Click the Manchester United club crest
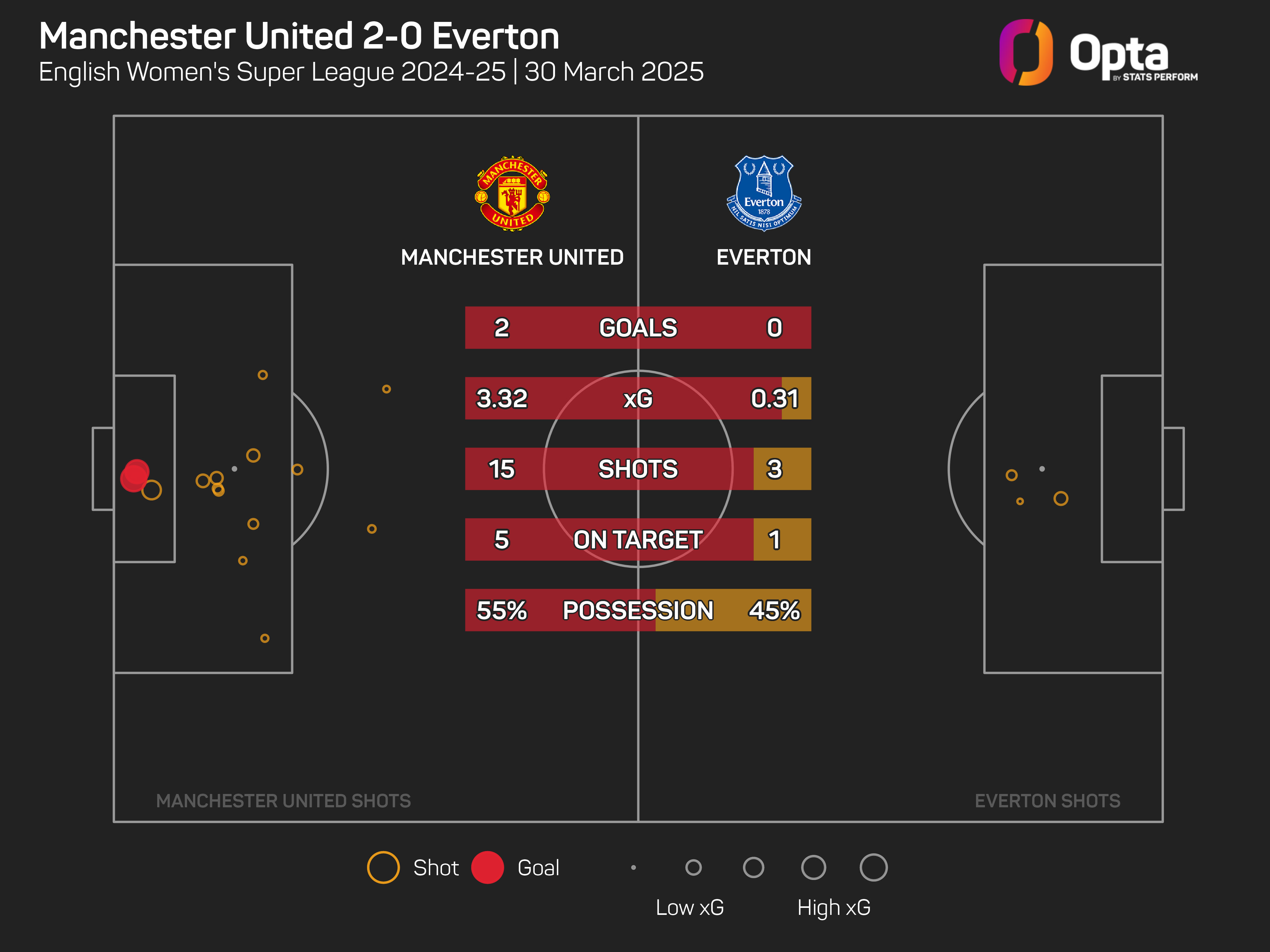 [512, 193]
